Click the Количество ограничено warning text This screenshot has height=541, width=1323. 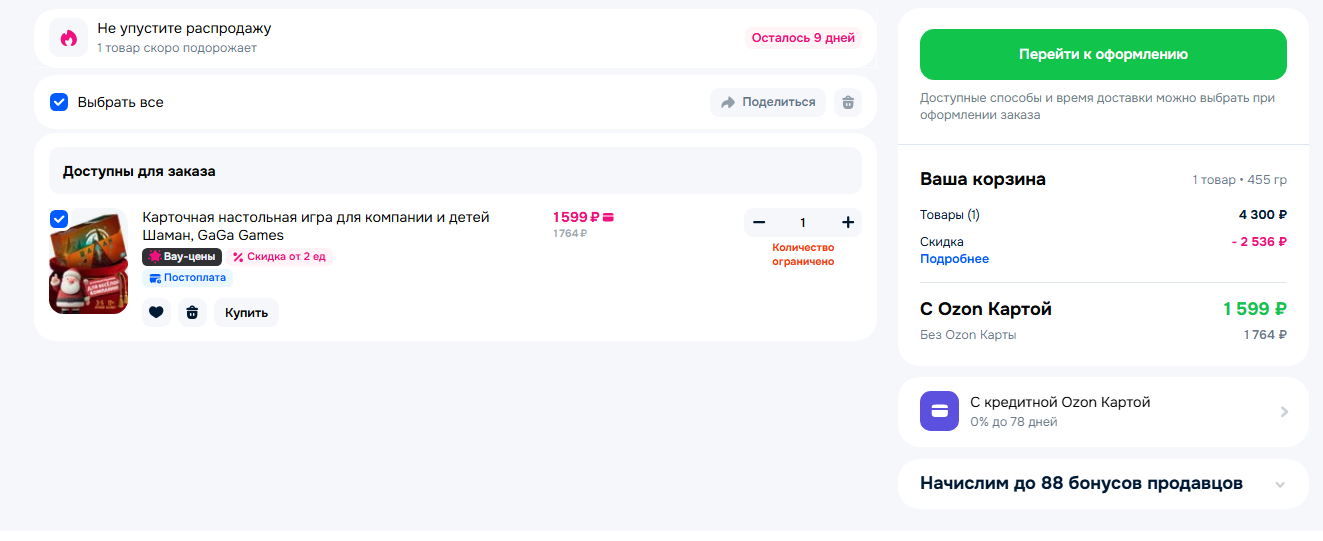[x=803, y=254]
